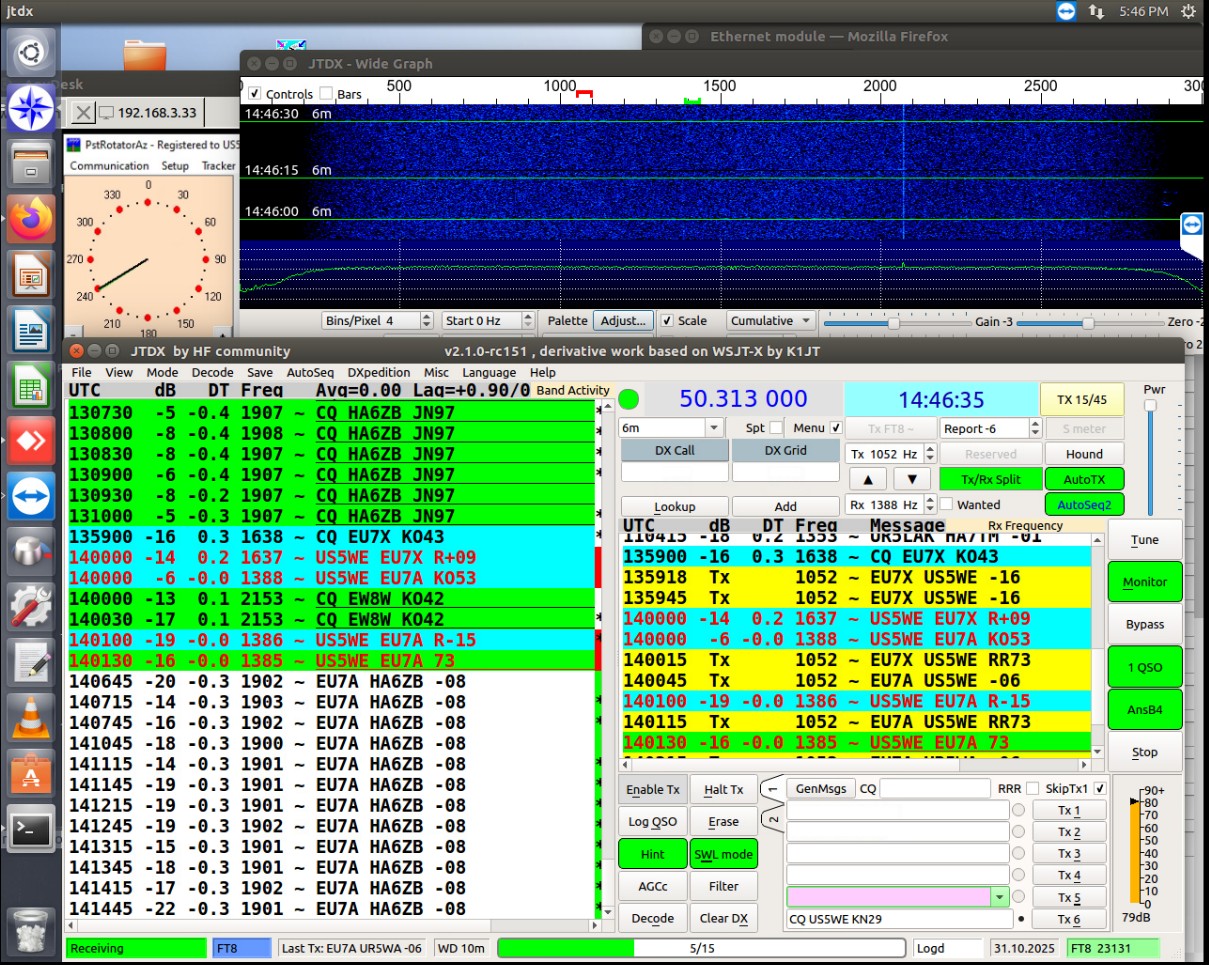The width and height of the screenshot is (1209, 965).
Task: Open the Cumulative mode dropdown
Action: point(770,321)
